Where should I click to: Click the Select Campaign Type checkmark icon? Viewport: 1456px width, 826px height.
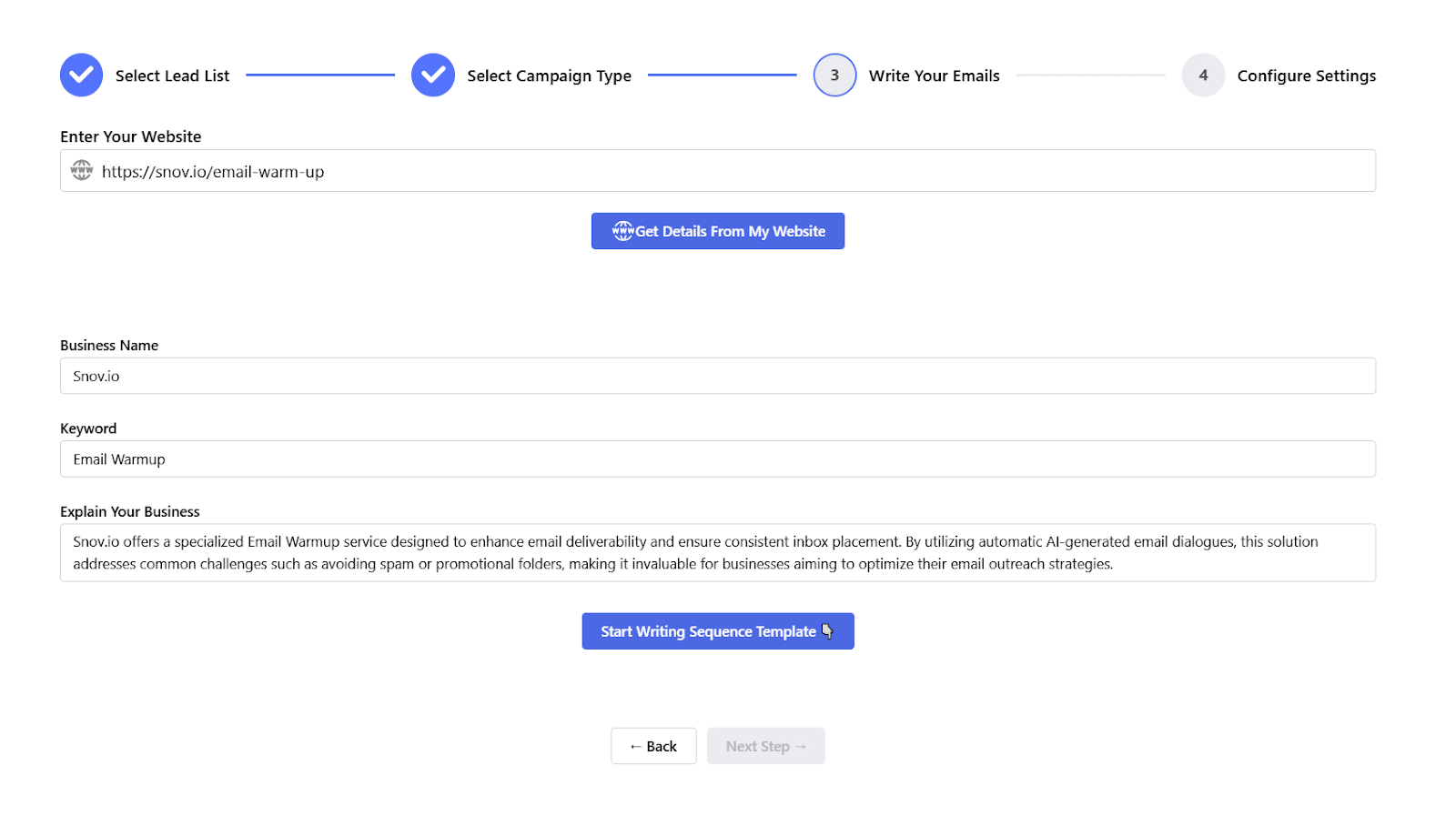tap(432, 75)
